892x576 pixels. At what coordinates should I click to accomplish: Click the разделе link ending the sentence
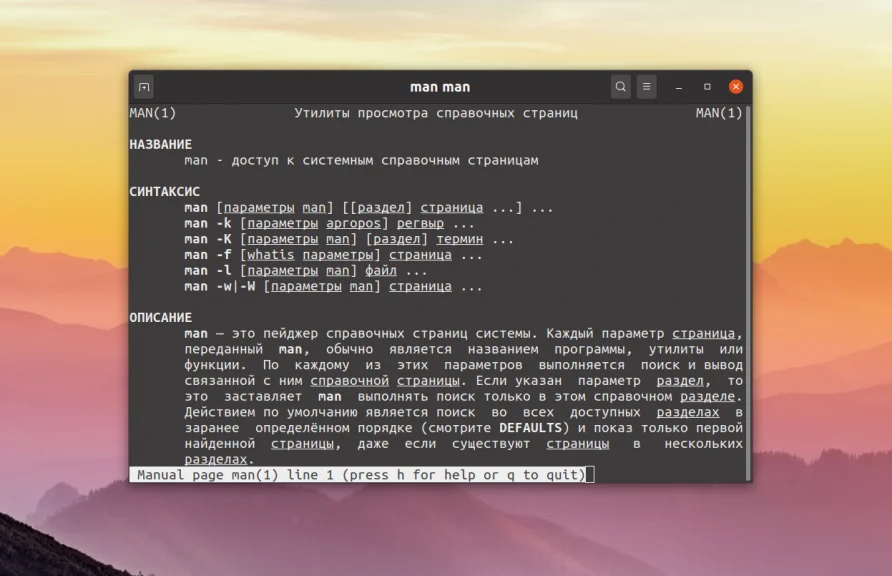706,396
